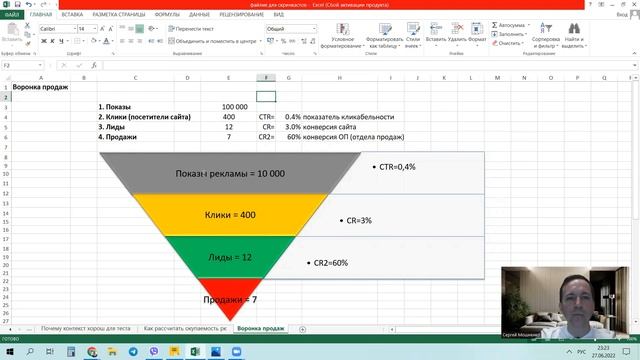Decrease the font size
Image resolution: width=640 pixels, height=360 pixels.
[111, 29]
